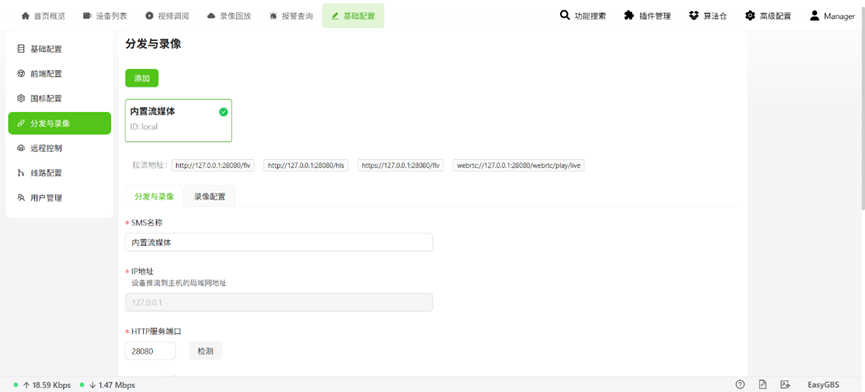Open the 设备列表 device list page
This screenshot has height=392, width=865.
coord(105,16)
